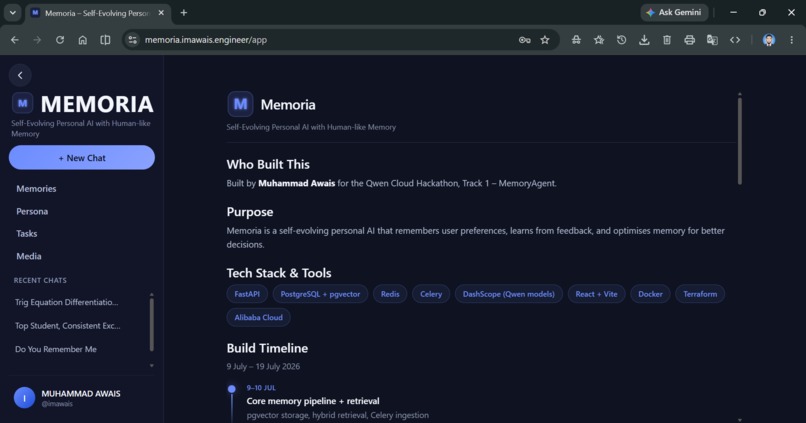Click the bold 'Muhammad Awais' name text
806x423 pixels.
tap(297, 183)
